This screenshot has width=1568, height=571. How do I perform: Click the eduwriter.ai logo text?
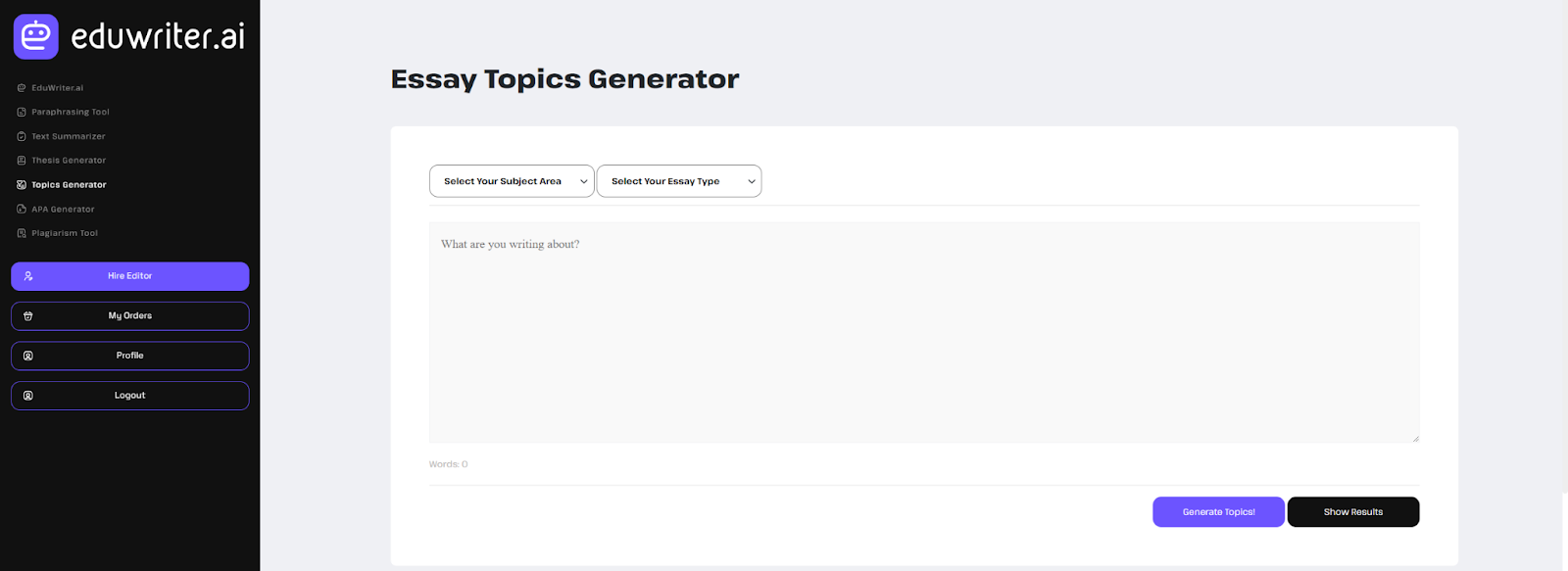tap(158, 36)
